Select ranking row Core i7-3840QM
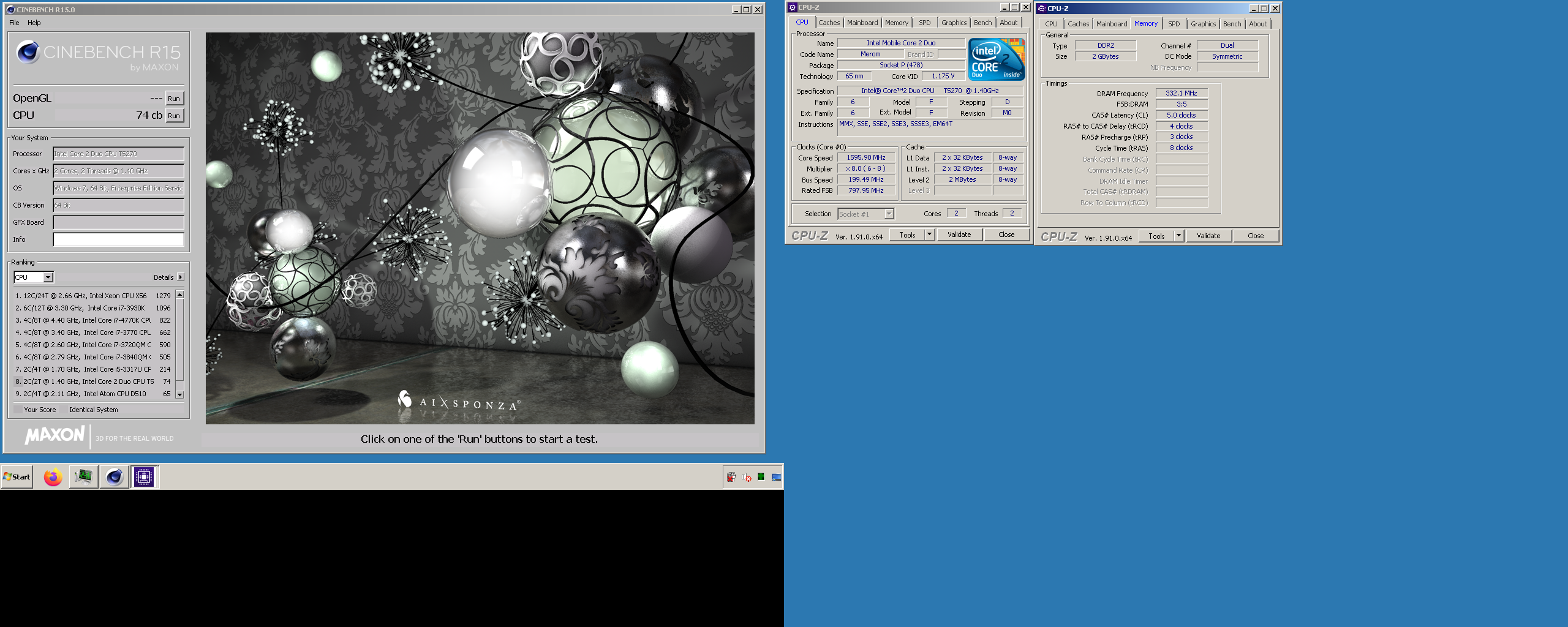The width and height of the screenshot is (1568, 627). (x=93, y=357)
